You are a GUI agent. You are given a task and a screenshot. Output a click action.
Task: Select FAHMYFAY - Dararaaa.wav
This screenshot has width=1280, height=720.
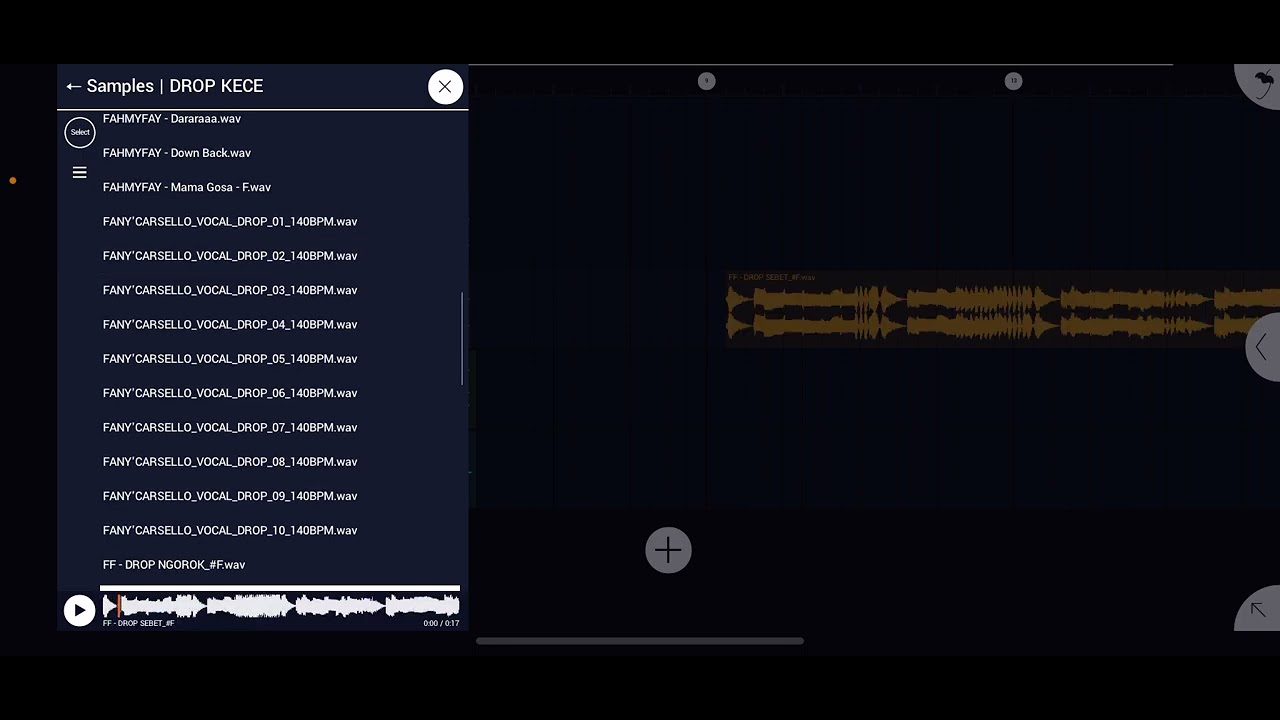(172, 119)
